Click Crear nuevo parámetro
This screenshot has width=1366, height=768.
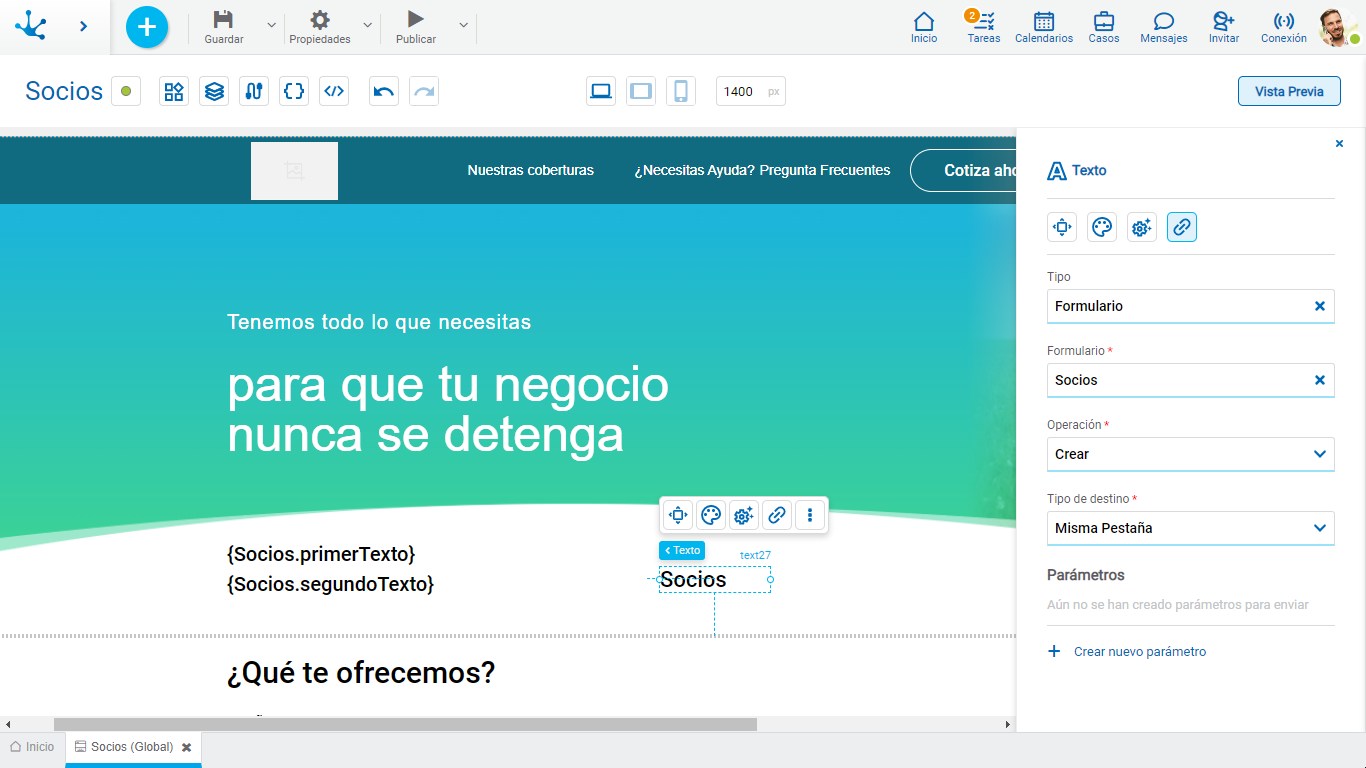tap(1127, 651)
